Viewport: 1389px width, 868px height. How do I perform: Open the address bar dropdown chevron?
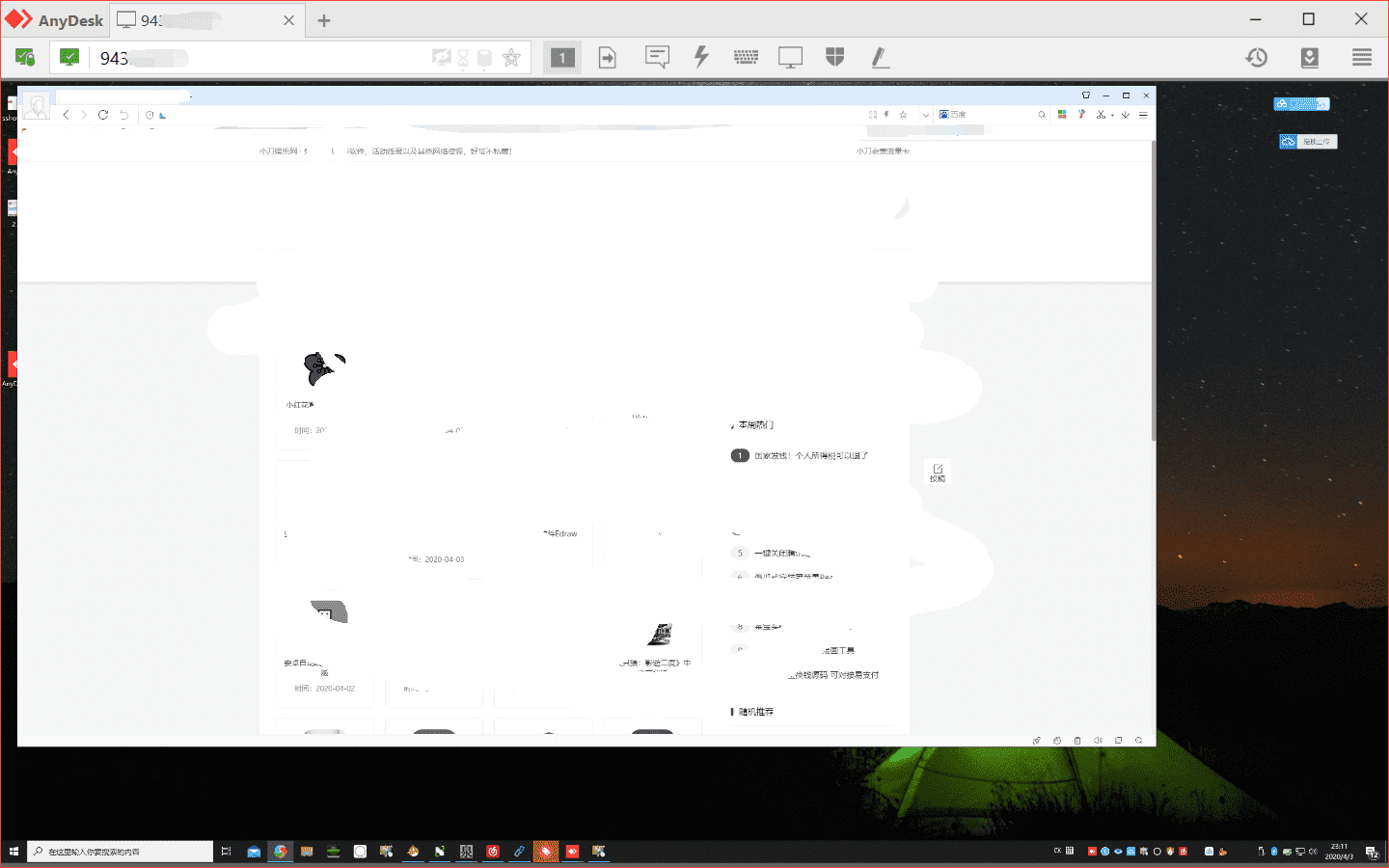point(926,115)
